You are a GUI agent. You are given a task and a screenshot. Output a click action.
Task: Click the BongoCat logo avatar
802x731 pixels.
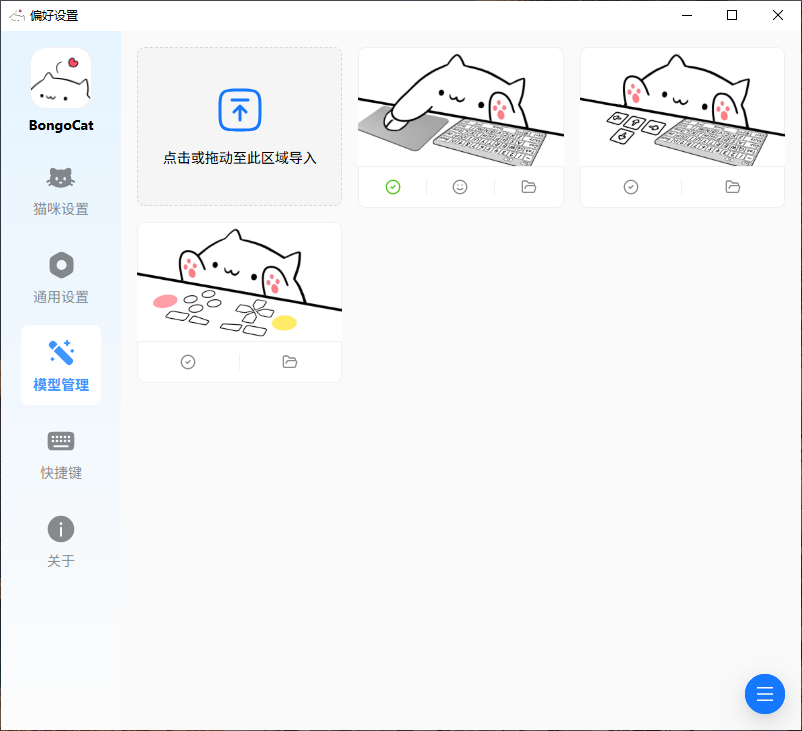click(x=61, y=78)
